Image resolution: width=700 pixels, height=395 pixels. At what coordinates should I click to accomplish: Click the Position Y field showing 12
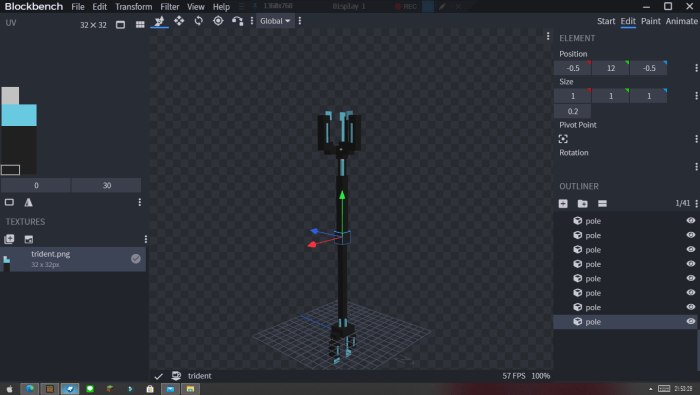611,68
